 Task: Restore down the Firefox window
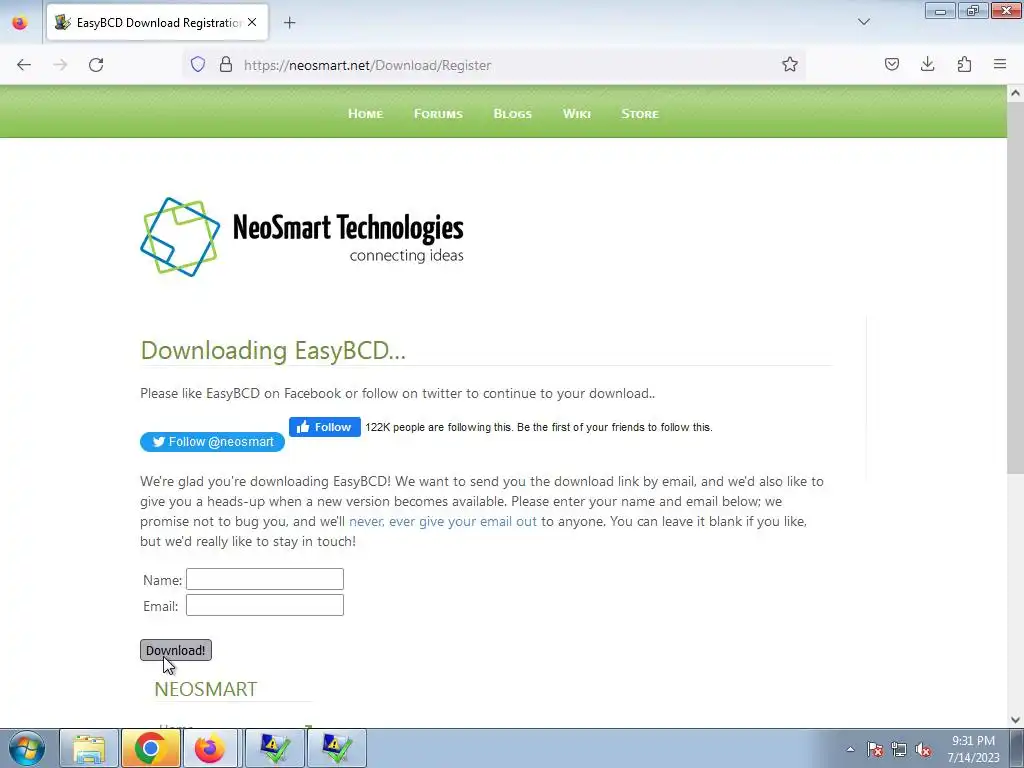pos(973,10)
